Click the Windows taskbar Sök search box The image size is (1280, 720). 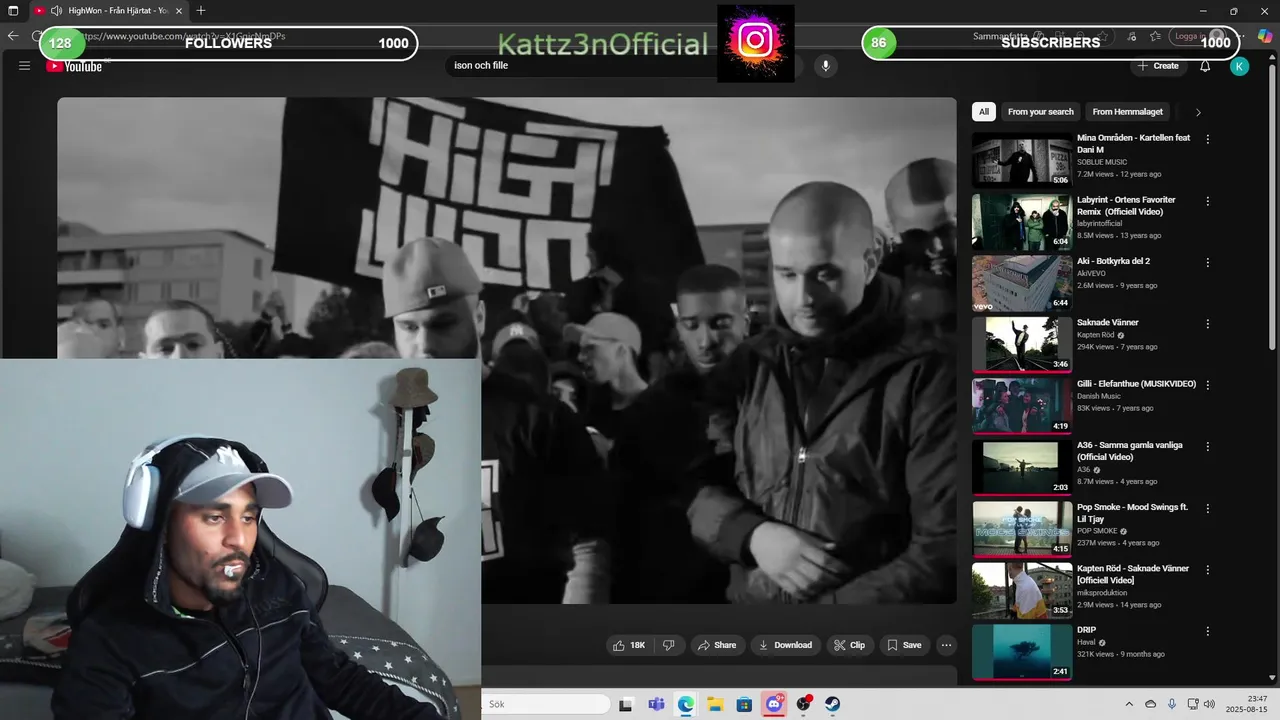(546, 704)
